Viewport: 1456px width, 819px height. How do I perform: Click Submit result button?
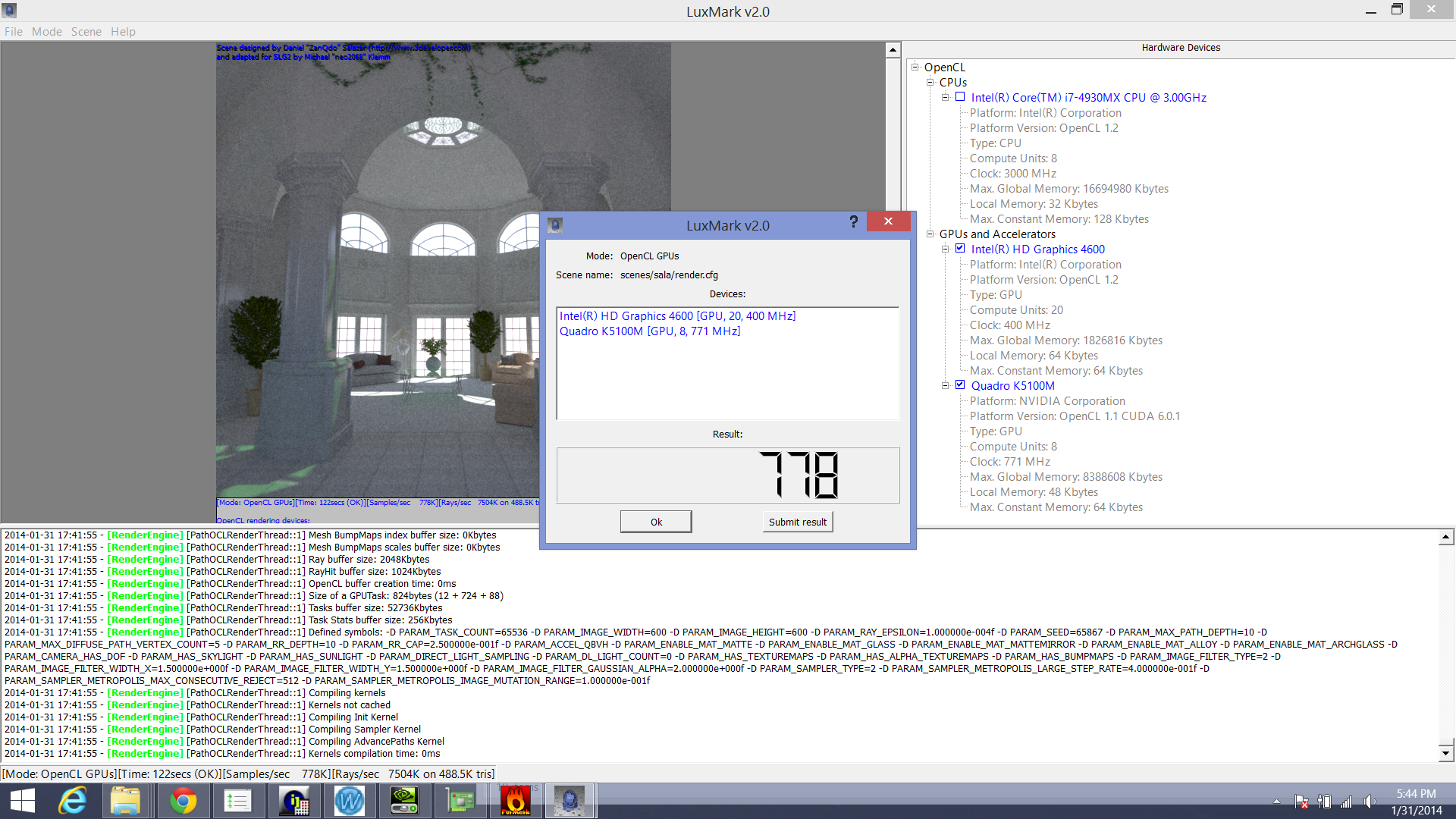coord(798,522)
